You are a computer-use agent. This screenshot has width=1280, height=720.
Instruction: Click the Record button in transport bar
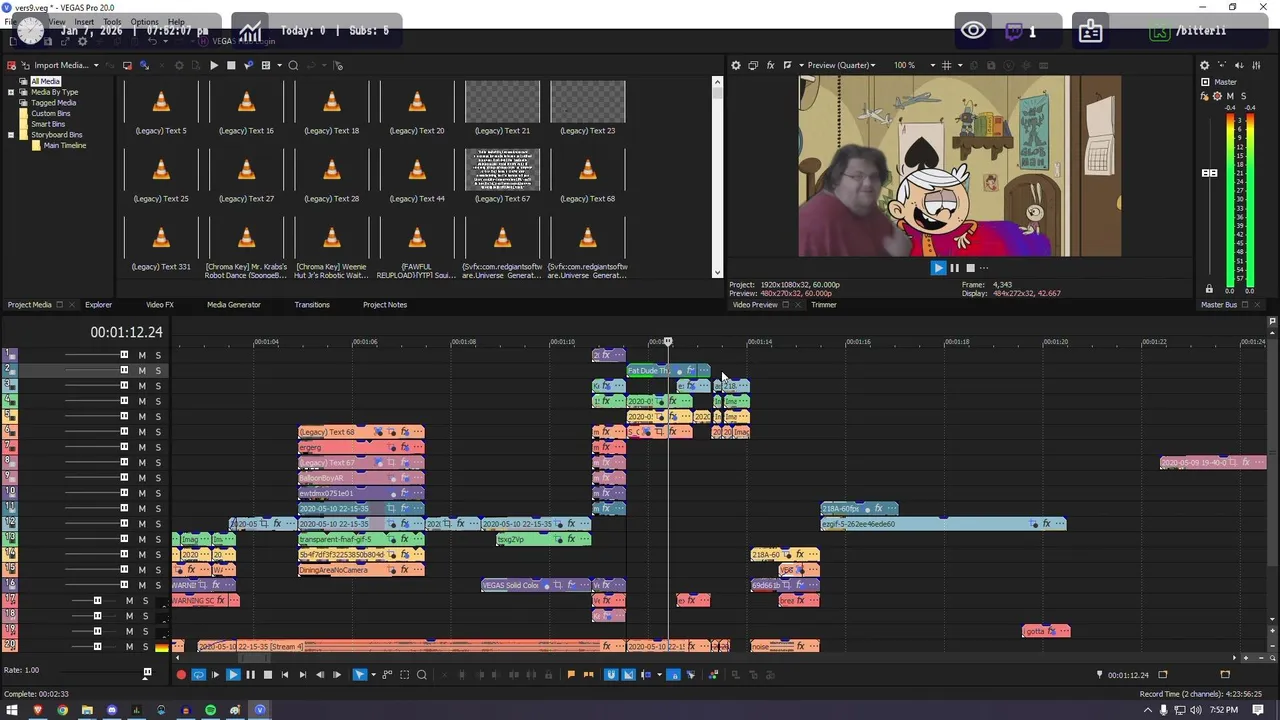coord(181,675)
